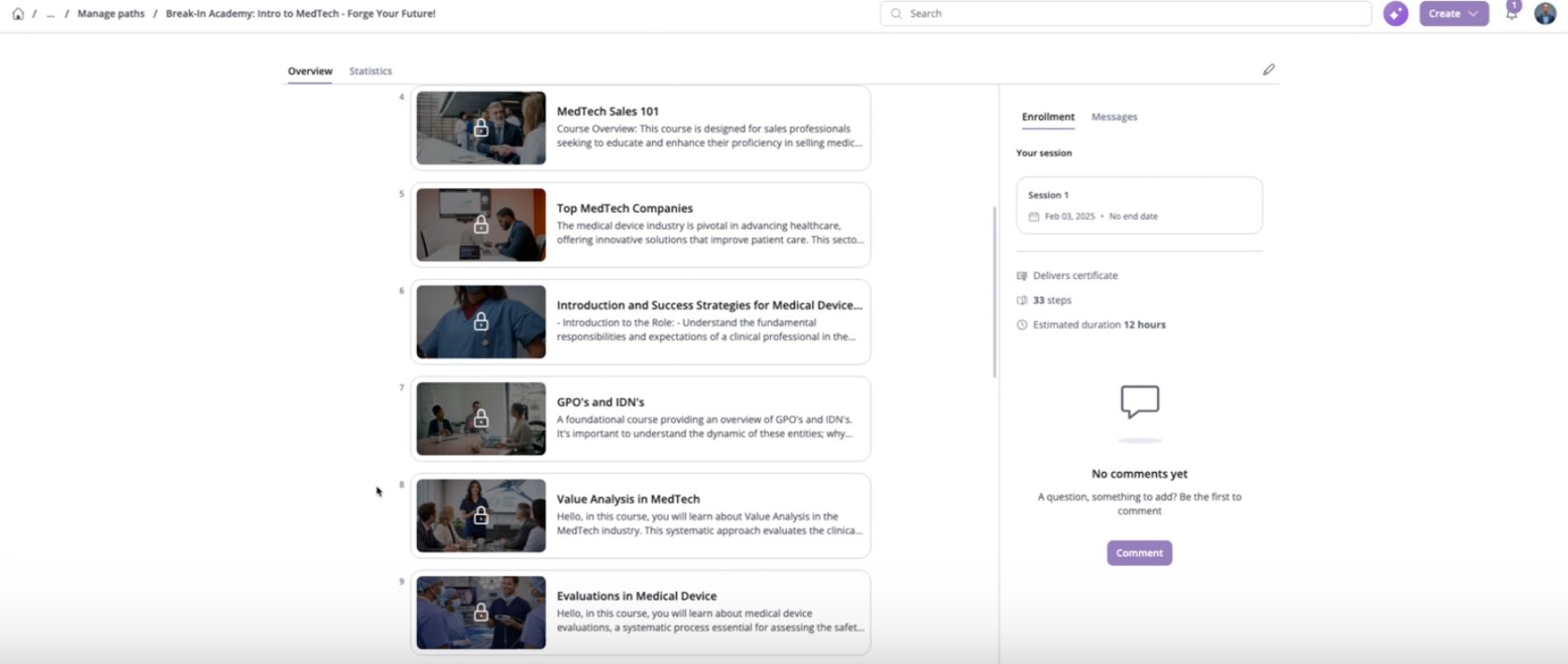
Task: Open the Create dropdown button
Action: point(1453,14)
